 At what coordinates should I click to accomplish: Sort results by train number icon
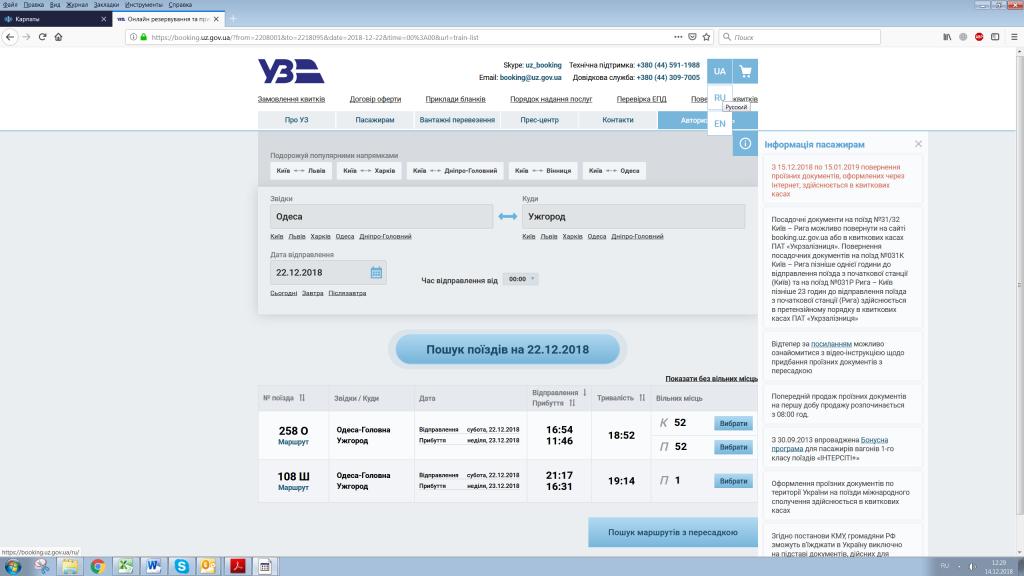click(302, 398)
